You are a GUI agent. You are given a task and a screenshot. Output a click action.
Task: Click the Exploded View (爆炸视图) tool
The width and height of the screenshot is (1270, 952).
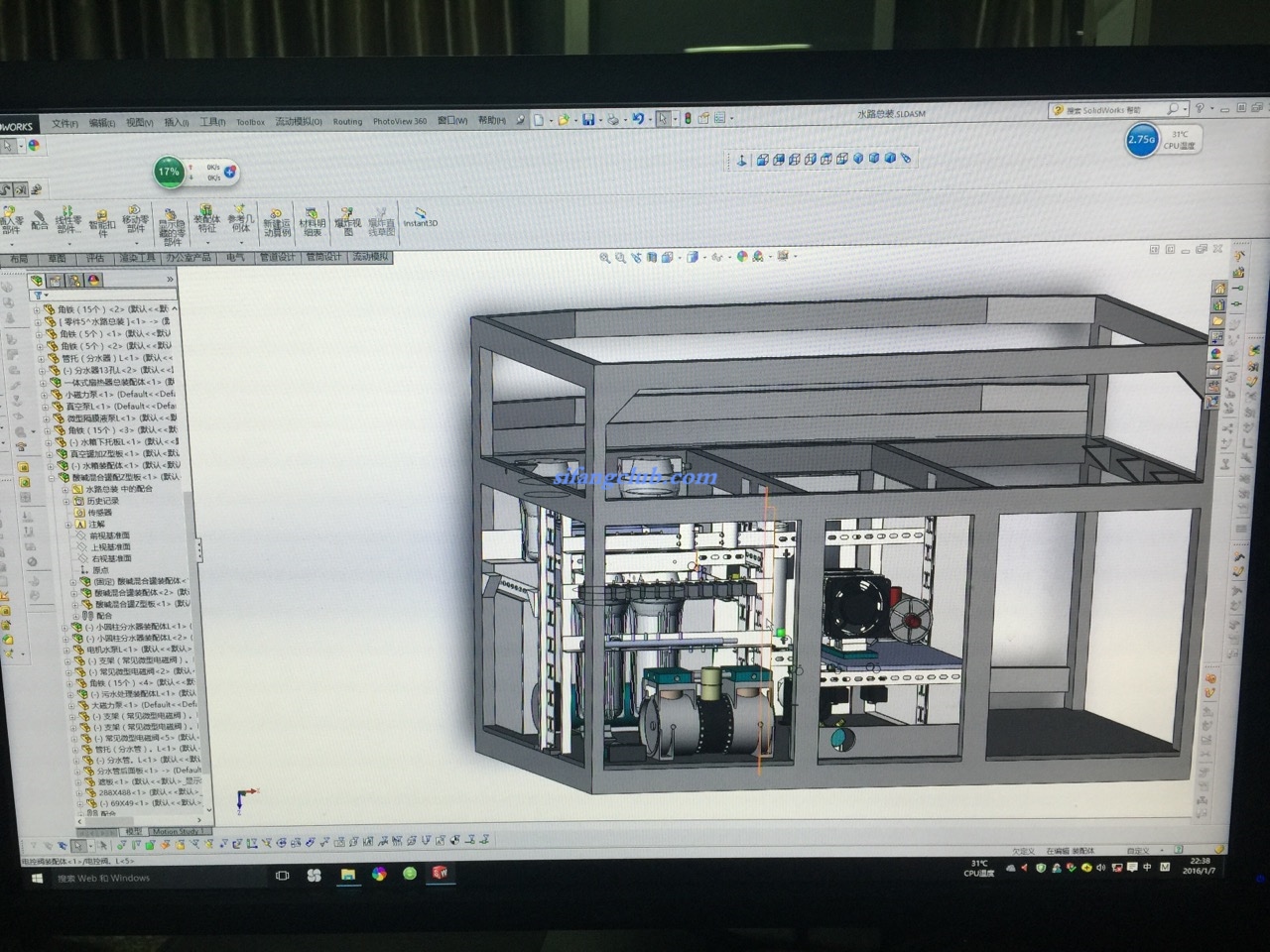[x=347, y=222]
